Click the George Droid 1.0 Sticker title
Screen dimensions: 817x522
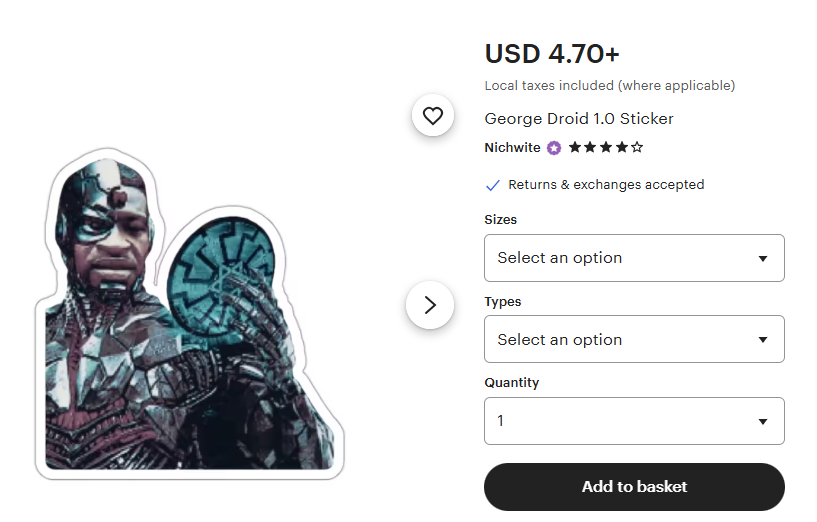579,119
